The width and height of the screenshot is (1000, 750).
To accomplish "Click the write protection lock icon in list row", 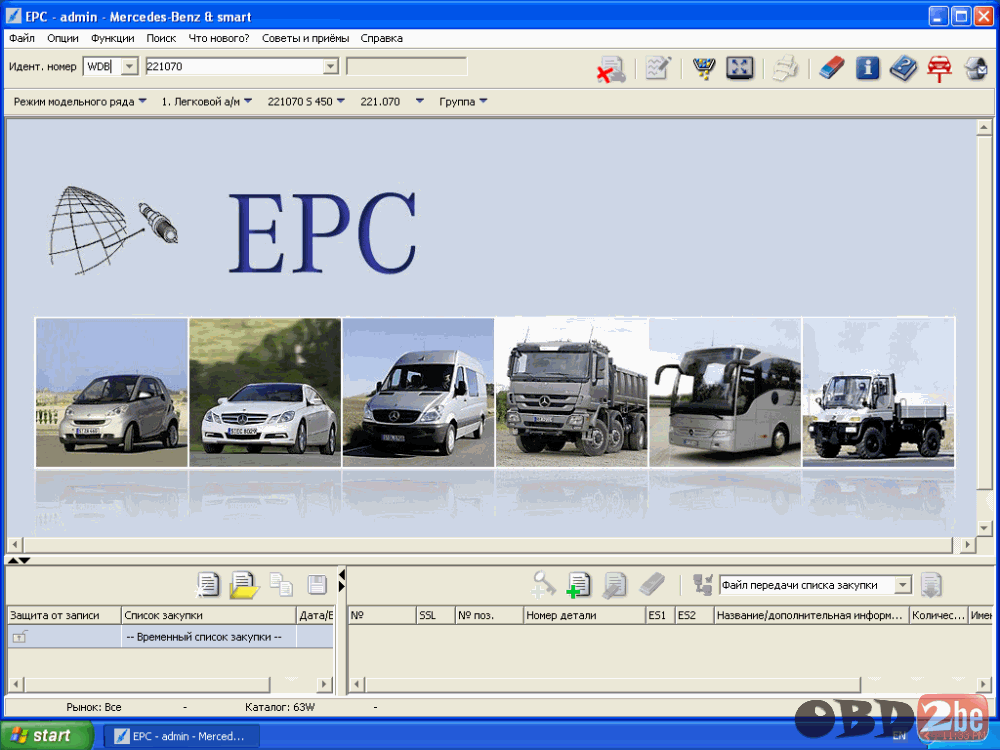I will [x=20, y=636].
